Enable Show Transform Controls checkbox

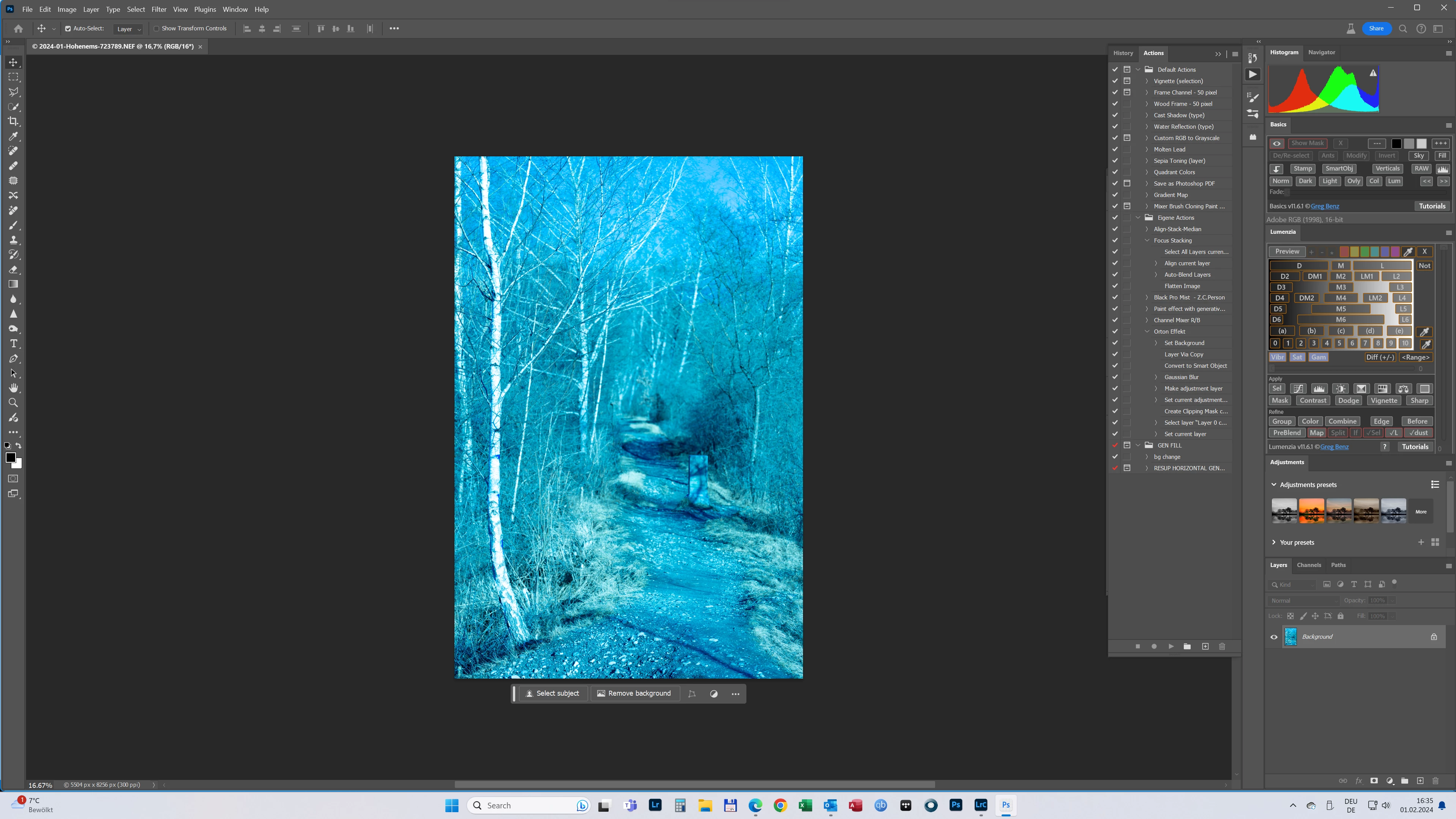pos(156,29)
